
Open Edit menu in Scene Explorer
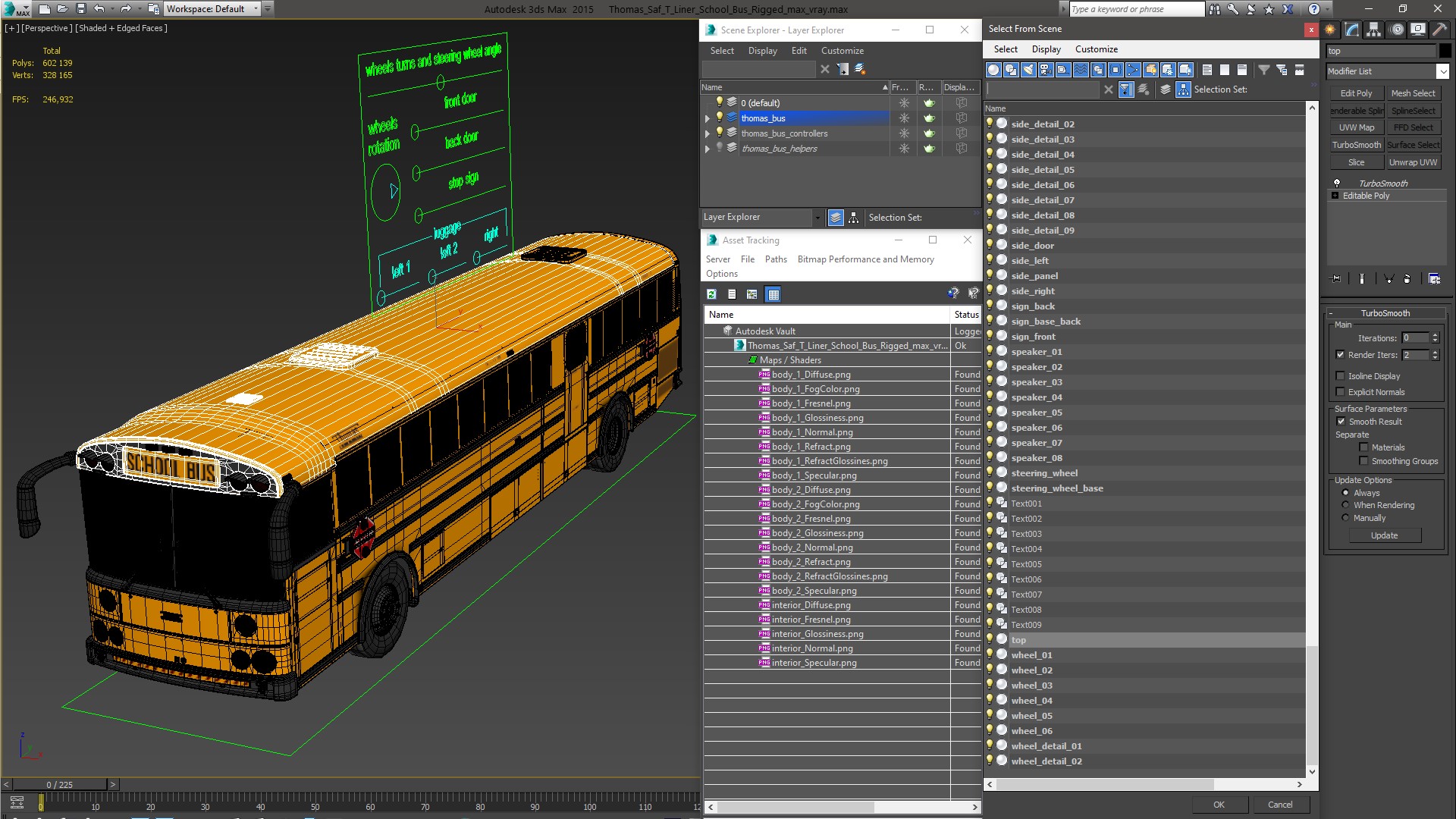(x=799, y=51)
